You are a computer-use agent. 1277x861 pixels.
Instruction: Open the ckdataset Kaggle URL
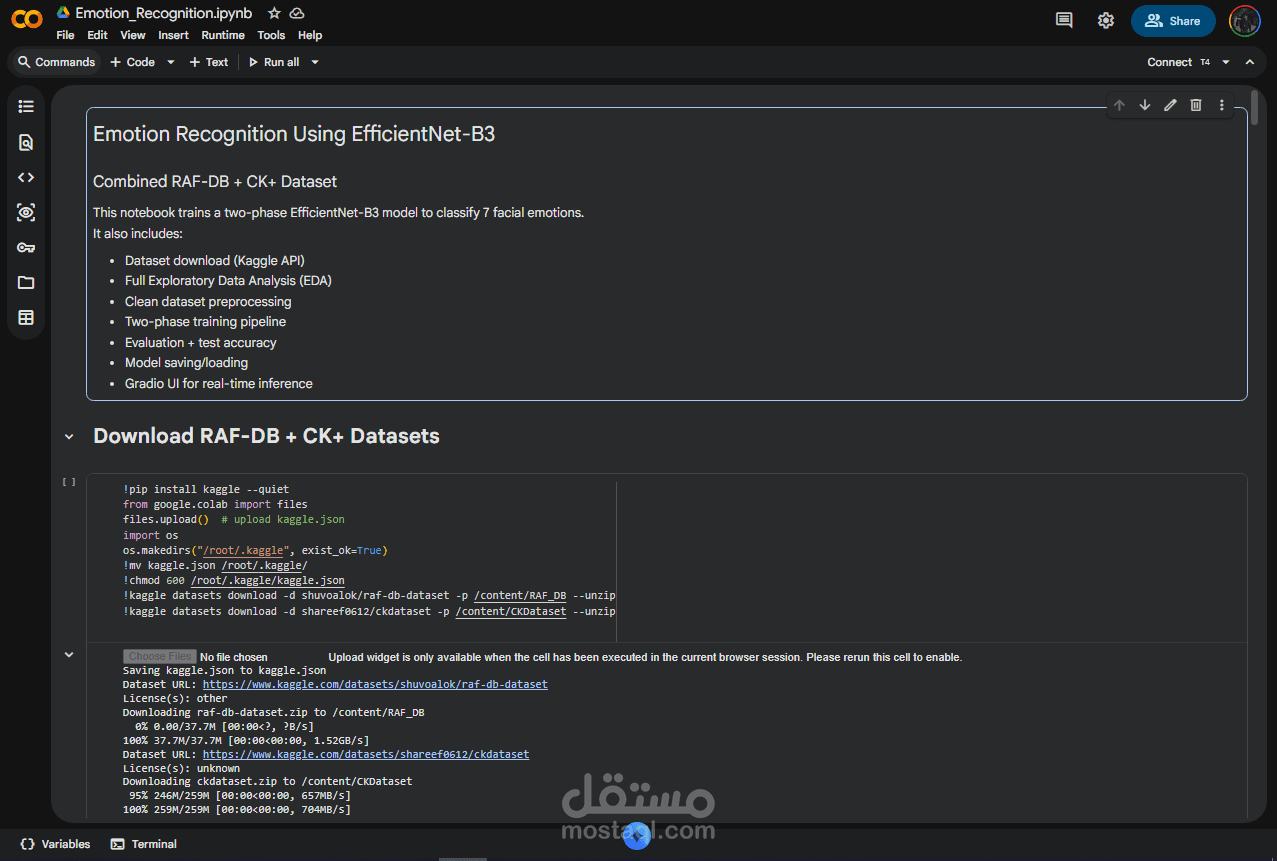(x=366, y=754)
